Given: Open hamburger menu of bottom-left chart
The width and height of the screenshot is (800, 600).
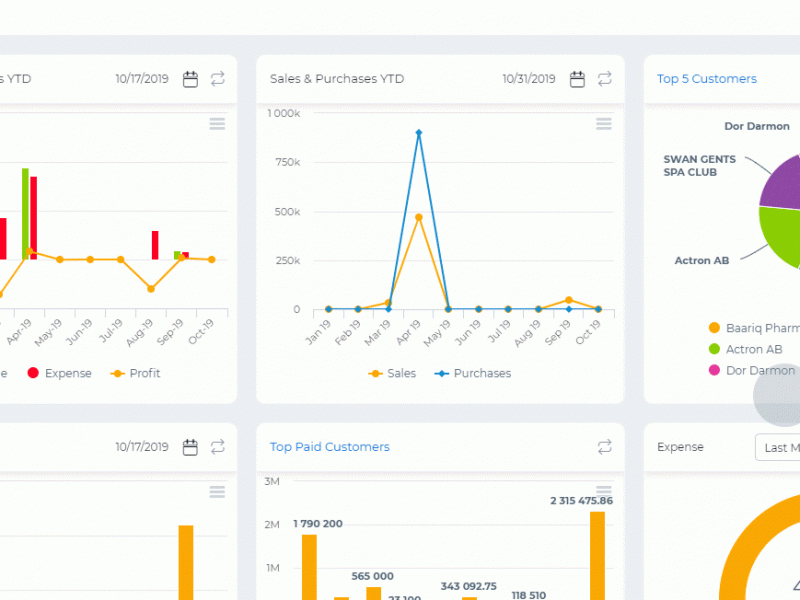Looking at the screenshot, I should click(217, 492).
